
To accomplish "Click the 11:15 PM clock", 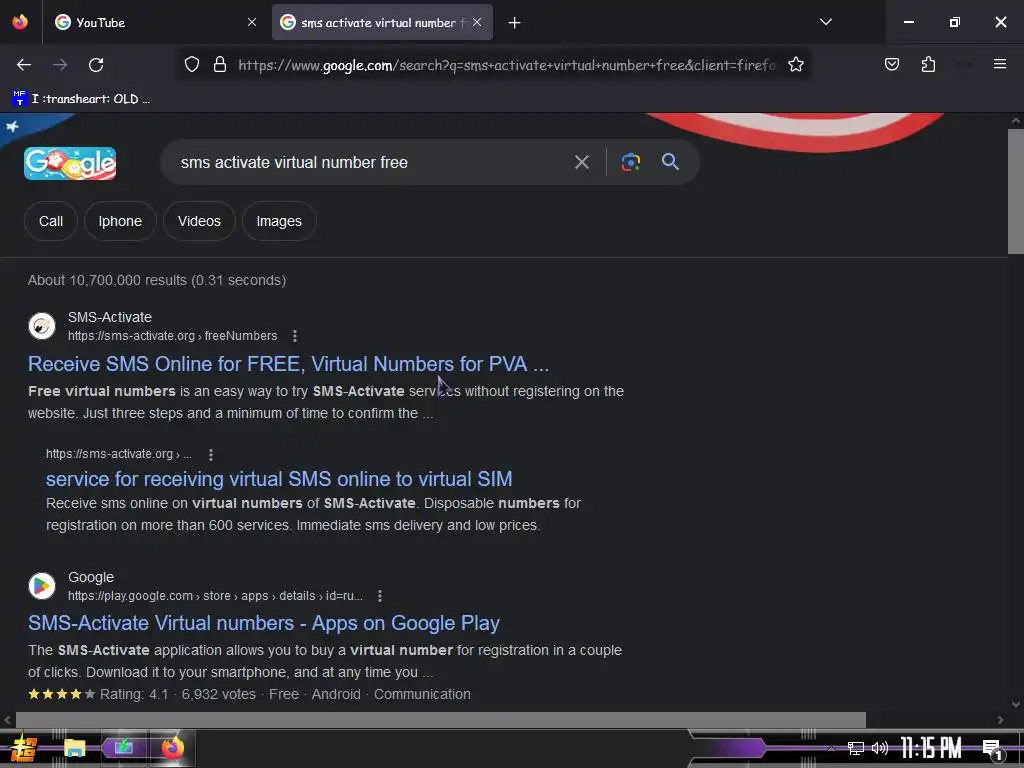I will click(x=931, y=748).
